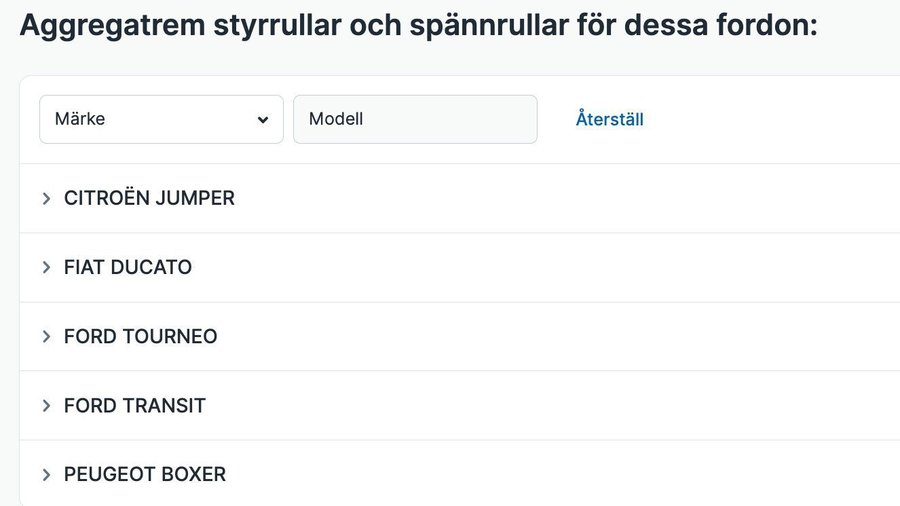Show models under FORD TOURNEO label

[x=140, y=337]
